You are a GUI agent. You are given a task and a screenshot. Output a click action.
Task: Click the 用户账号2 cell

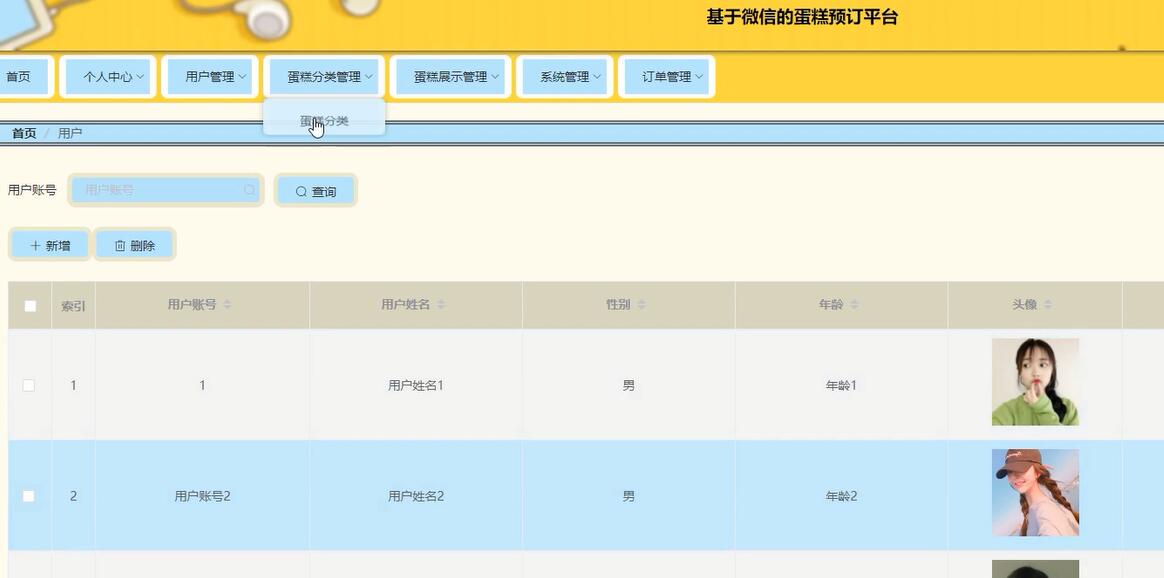click(203, 496)
